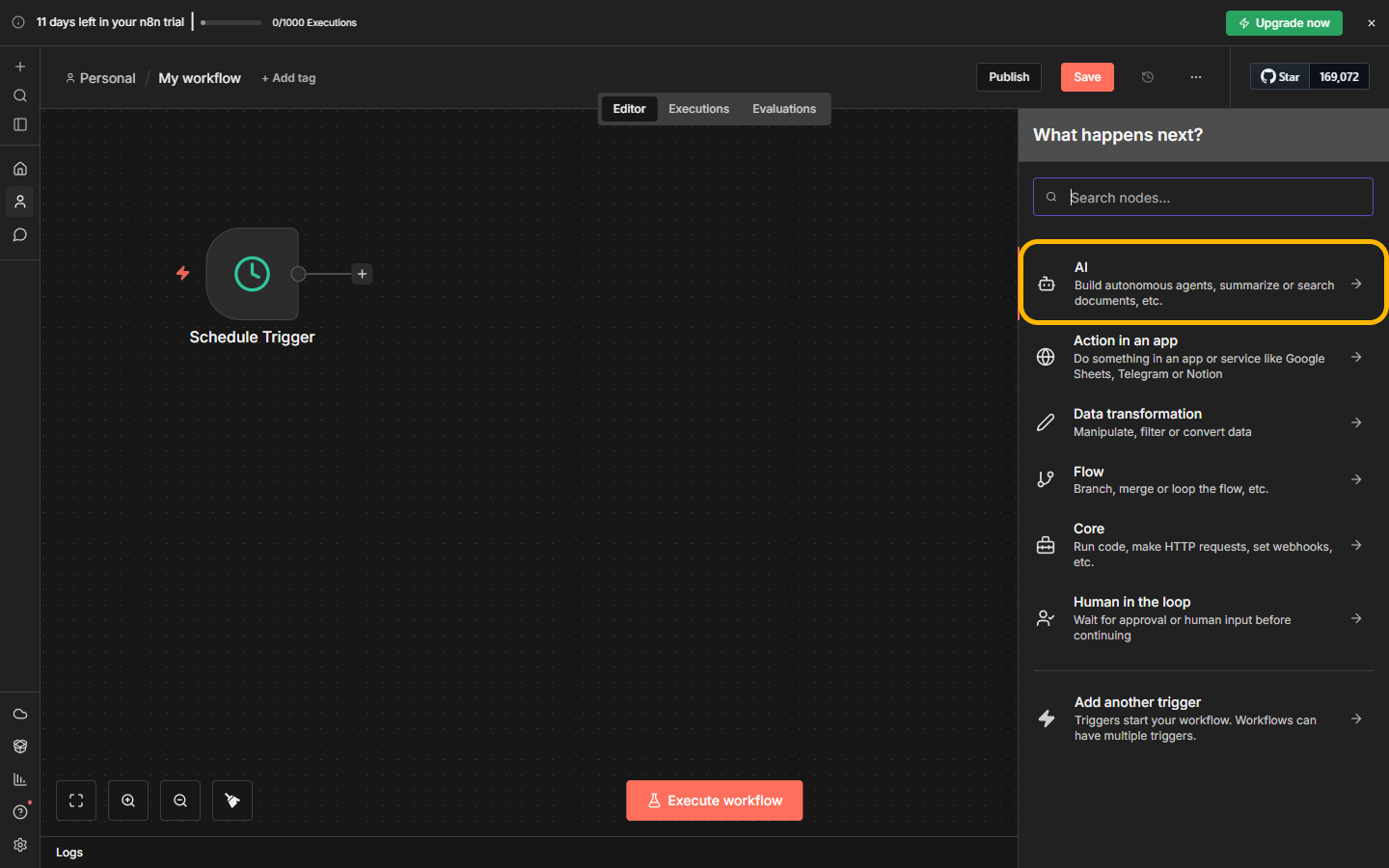The image size is (1389, 868).
Task: Fit workflow to view icon
Action: pyautogui.click(x=76, y=800)
